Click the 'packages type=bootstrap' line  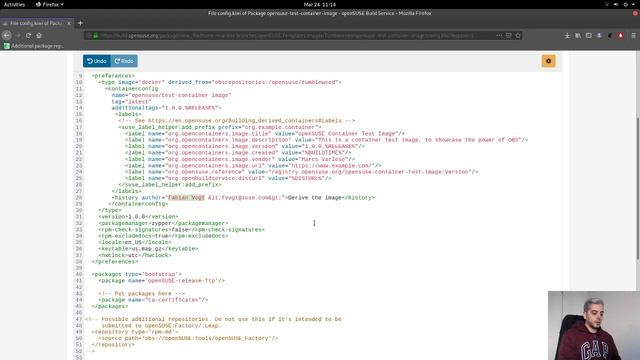[136, 274]
